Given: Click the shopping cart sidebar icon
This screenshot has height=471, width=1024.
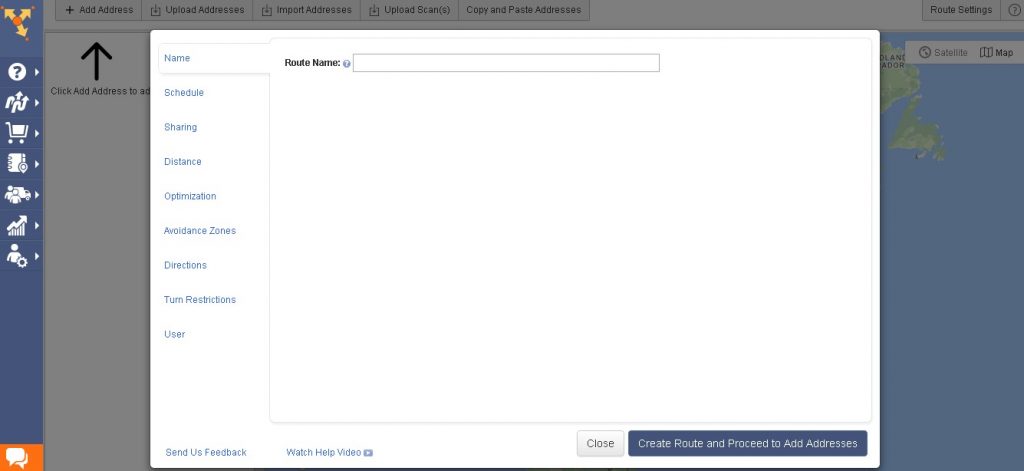Looking at the screenshot, I should point(17,132).
